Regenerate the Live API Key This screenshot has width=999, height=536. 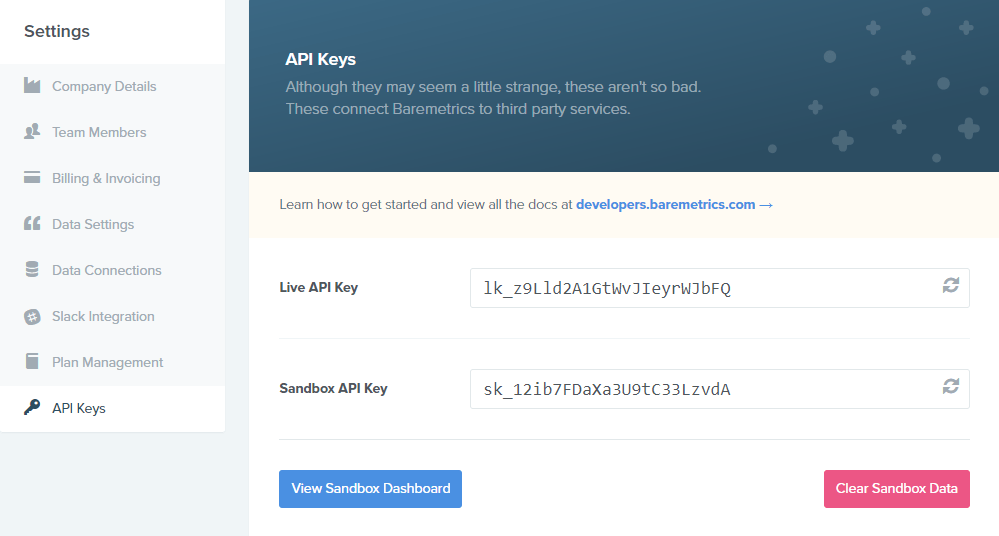[951, 286]
